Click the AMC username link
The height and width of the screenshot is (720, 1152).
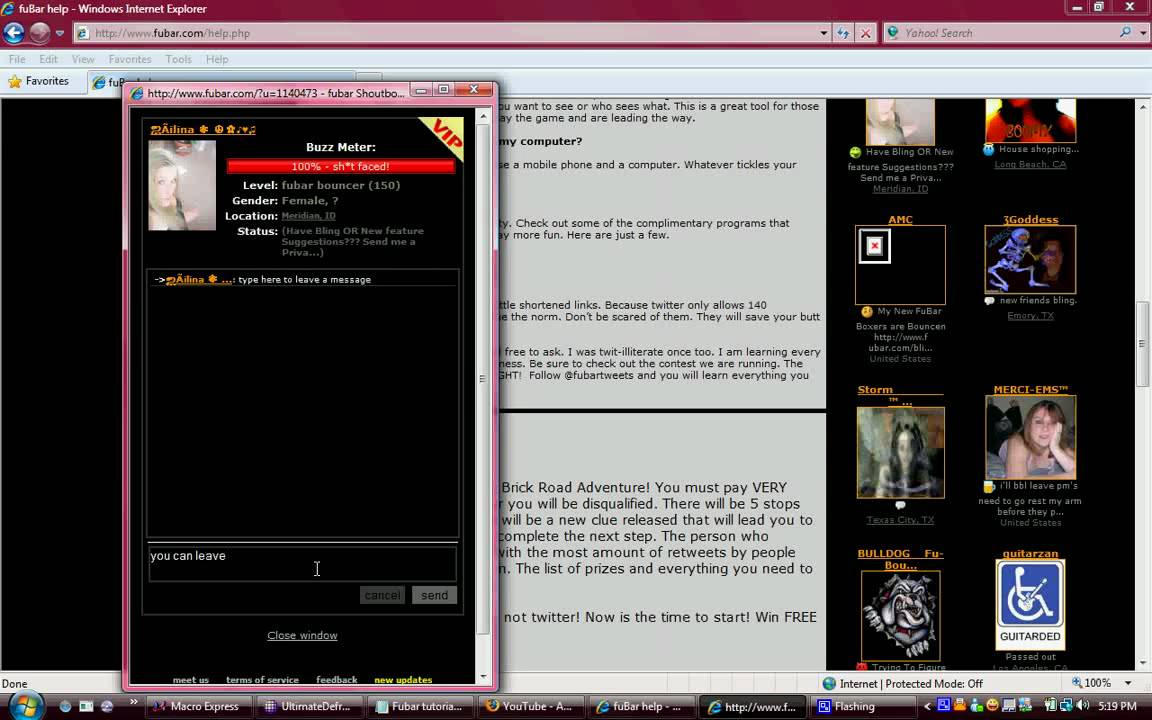(900, 220)
